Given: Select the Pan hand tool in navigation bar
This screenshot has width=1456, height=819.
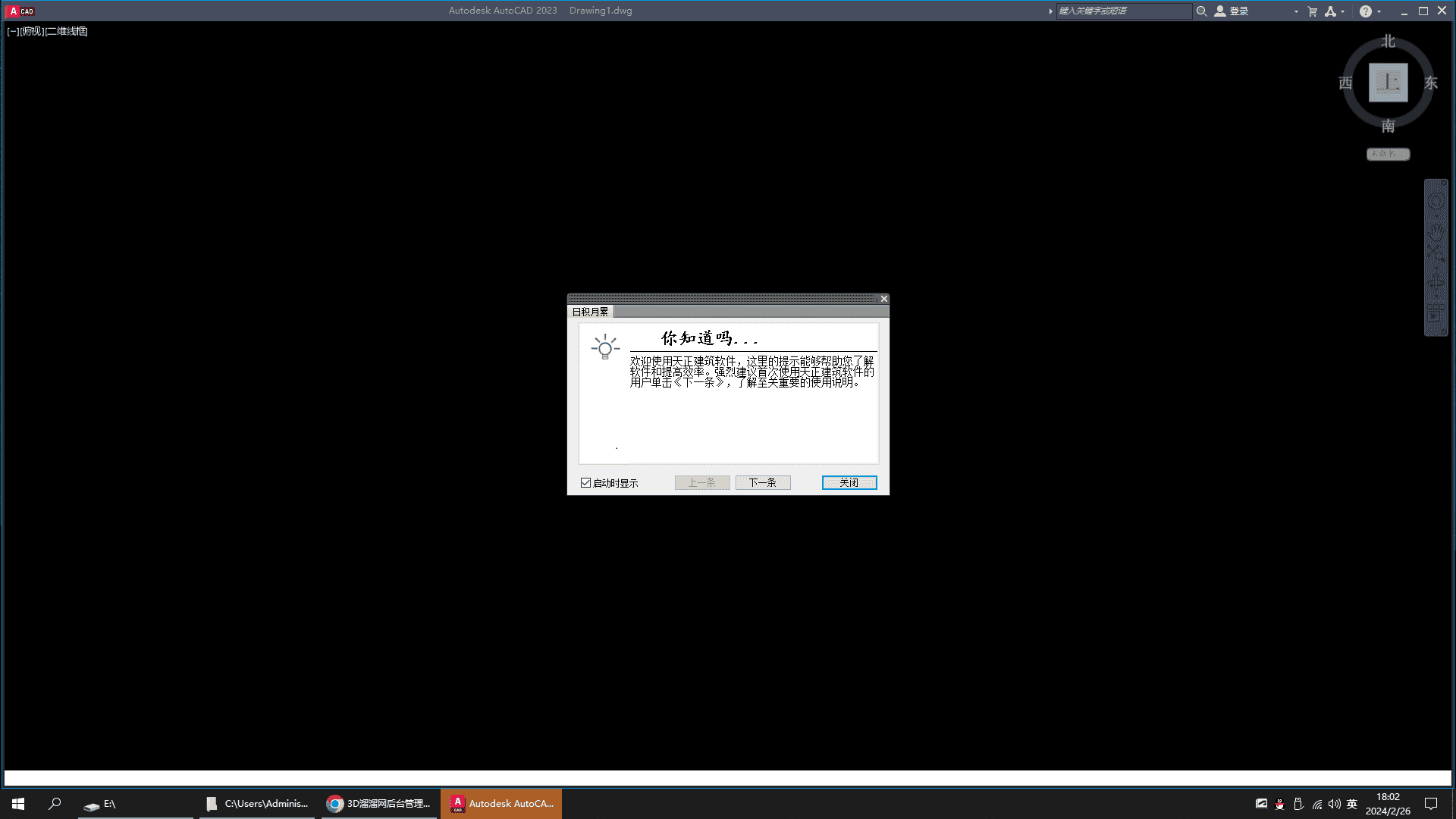Looking at the screenshot, I should click(x=1436, y=231).
